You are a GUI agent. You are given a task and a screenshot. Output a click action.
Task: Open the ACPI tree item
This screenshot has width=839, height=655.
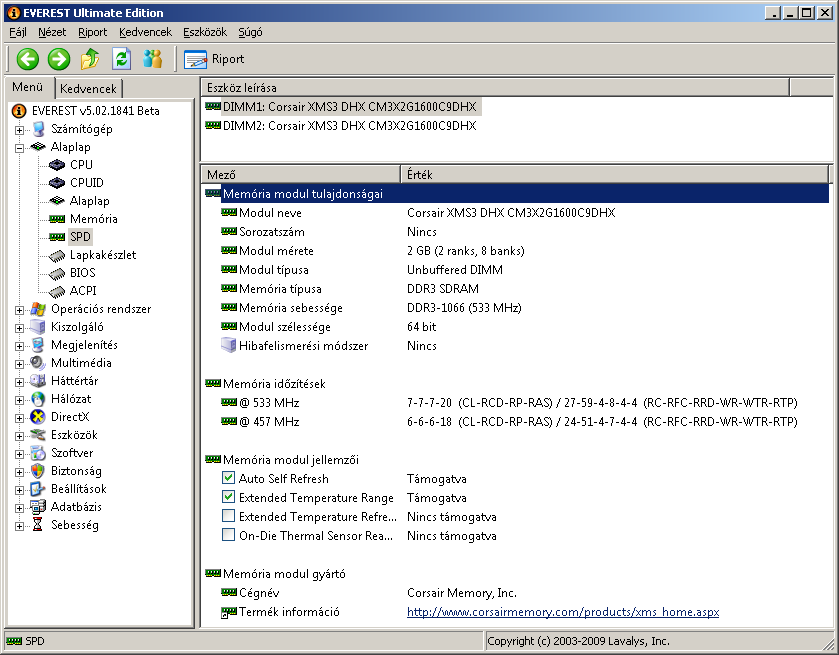point(83,291)
